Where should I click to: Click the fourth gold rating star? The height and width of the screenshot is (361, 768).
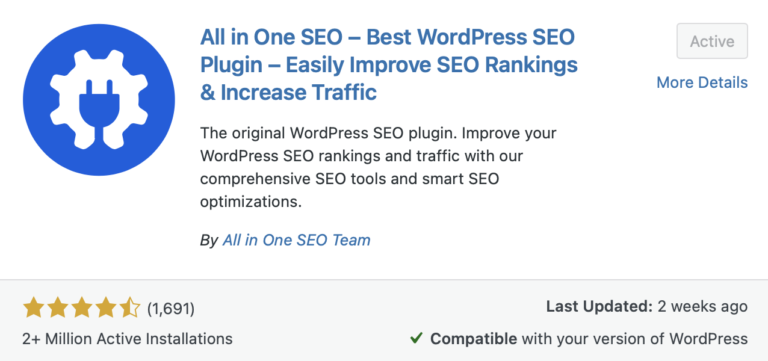tap(106, 309)
